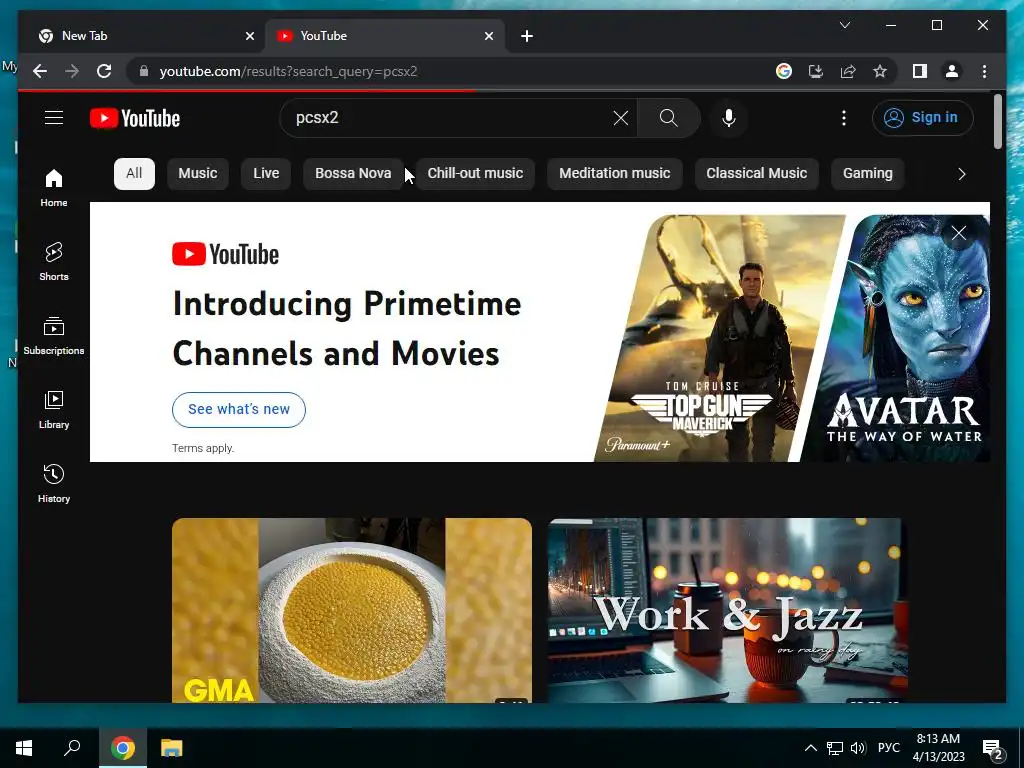The width and height of the screenshot is (1024, 768).
Task: Select the YouTube tab
Action: [385, 36]
